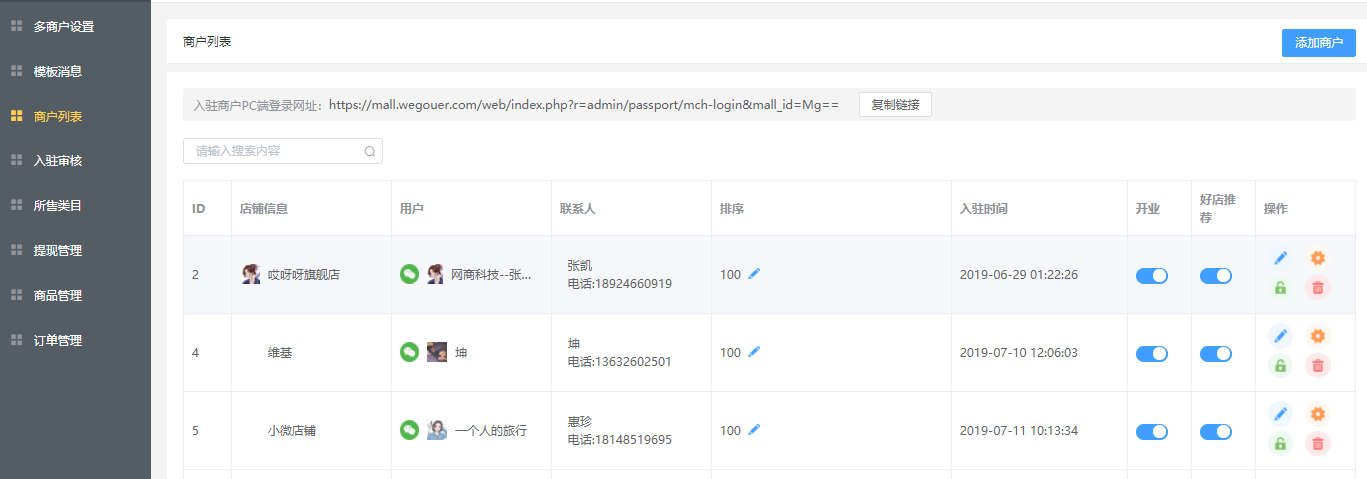The image size is (1367, 479).
Task: Click shop name 小微店铺
Action: coord(292,431)
